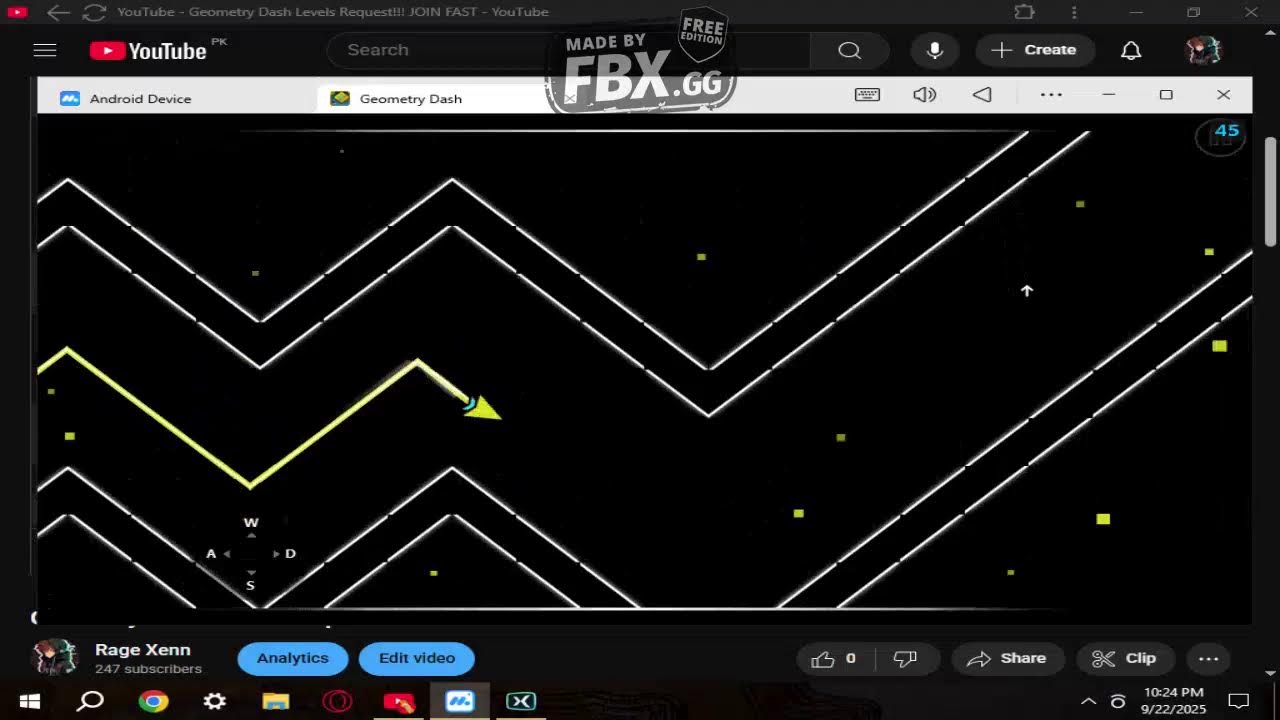Viewport: 1280px width, 720px height.
Task: Open the highlighted blue emulator taskbar icon
Action: pyautogui.click(x=460, y=701)
